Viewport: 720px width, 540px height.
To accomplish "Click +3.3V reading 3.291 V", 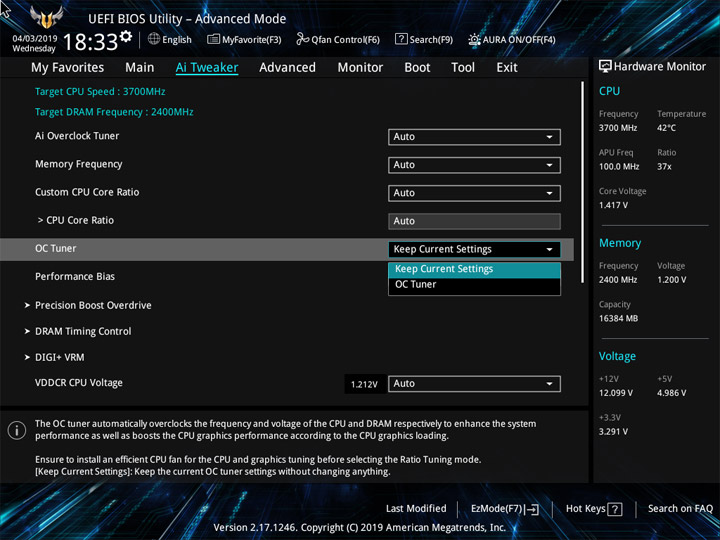I will [x=613, y=432].
